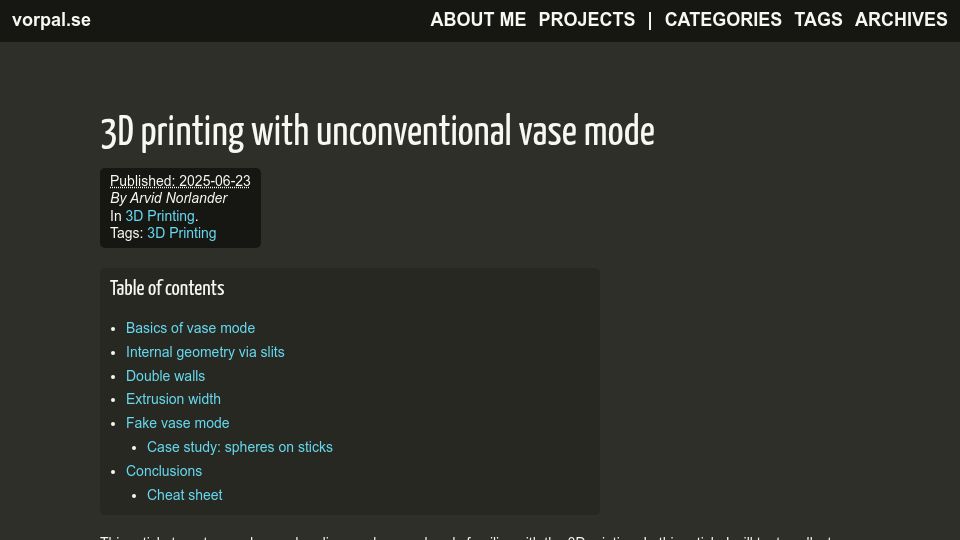Jump to Internal geometry via slits
960x540 pixels.
point(205,352)
